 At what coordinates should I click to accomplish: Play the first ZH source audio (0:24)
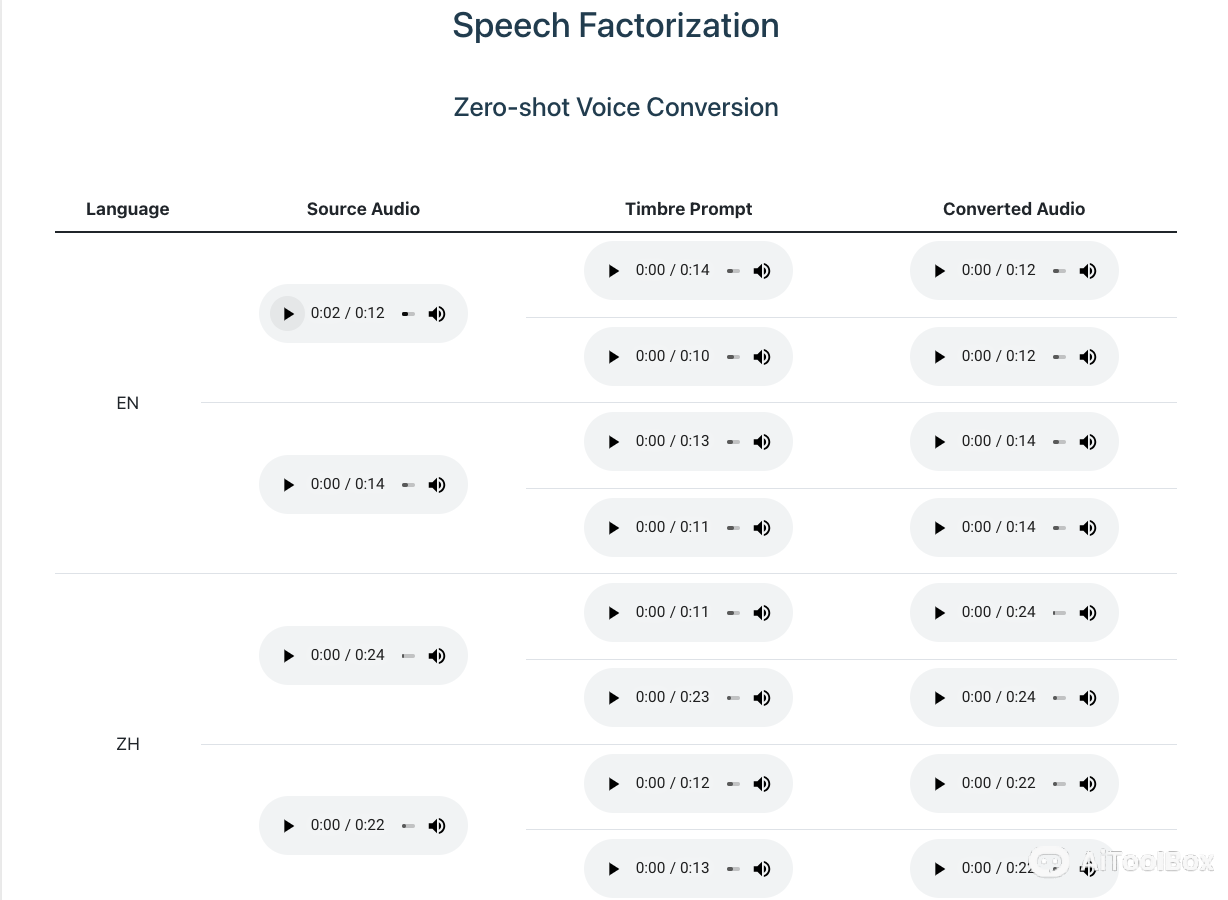[288, 656]
